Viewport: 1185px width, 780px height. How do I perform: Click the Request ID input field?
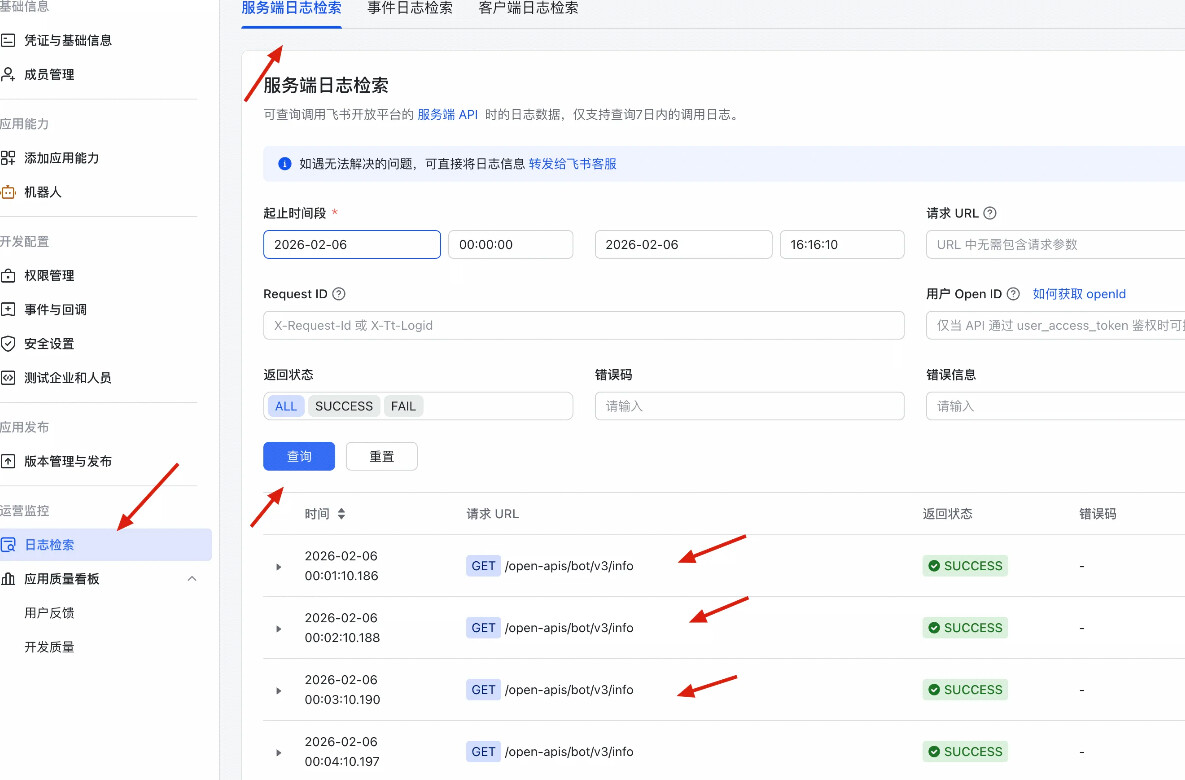(583, 325)
